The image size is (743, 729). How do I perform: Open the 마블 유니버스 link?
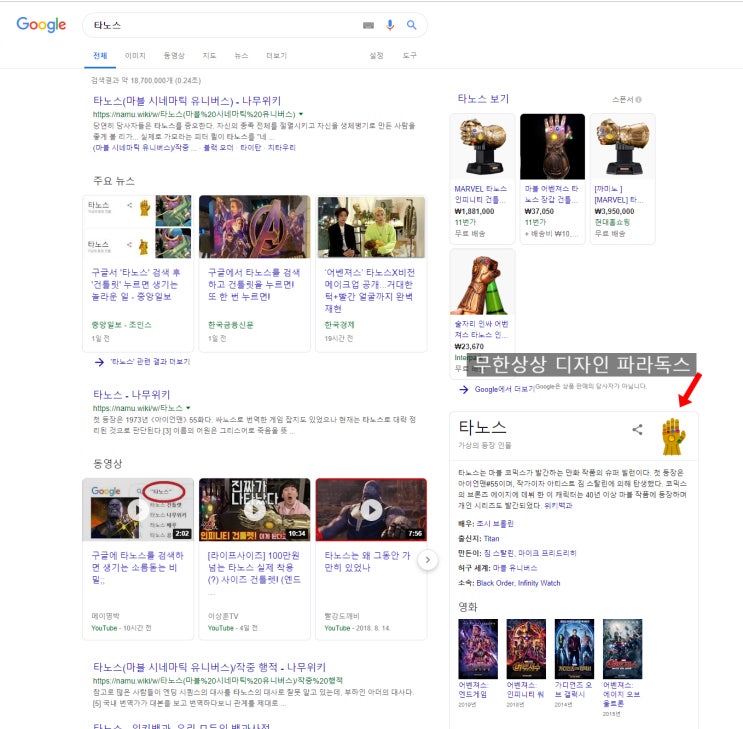[515, 568]
